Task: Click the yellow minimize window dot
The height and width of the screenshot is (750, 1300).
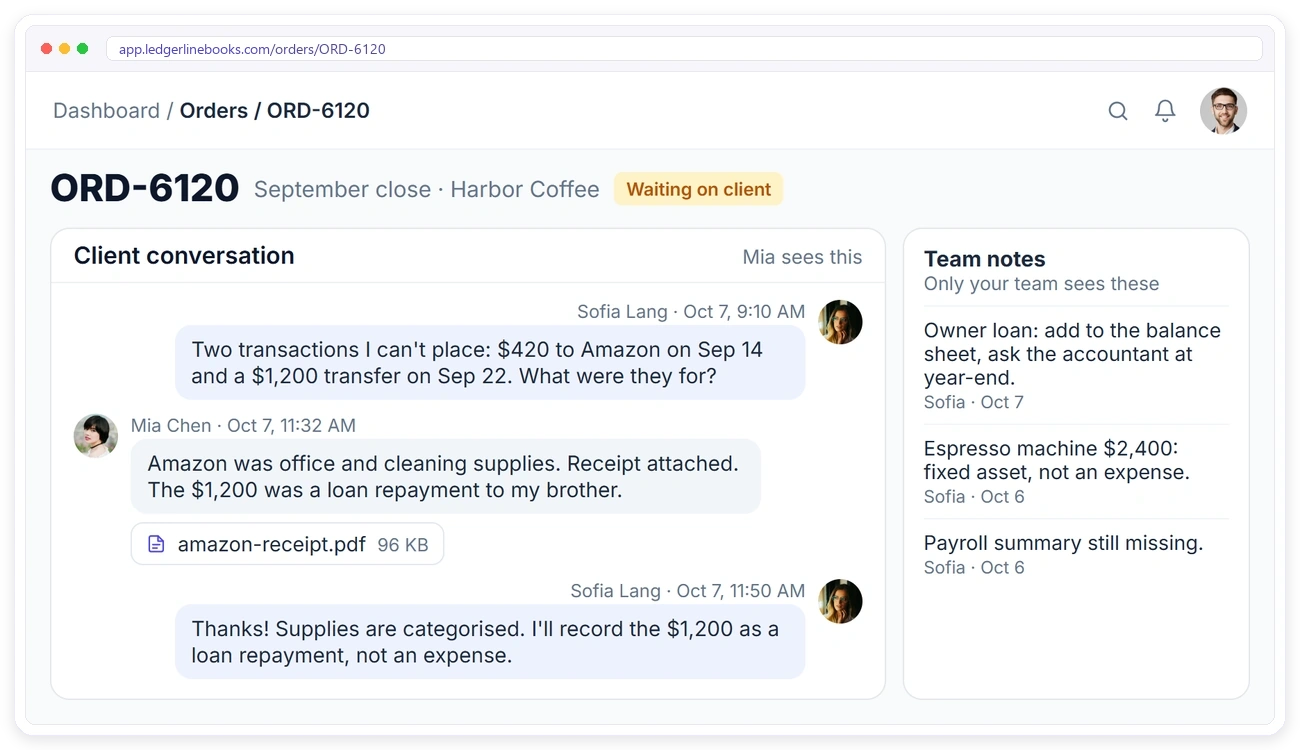Action: tap(65, 49)
